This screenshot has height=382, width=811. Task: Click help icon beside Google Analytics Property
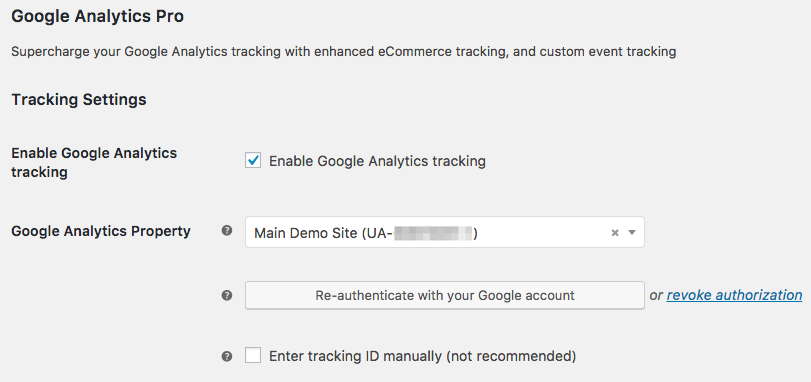(x=227, y=231)
